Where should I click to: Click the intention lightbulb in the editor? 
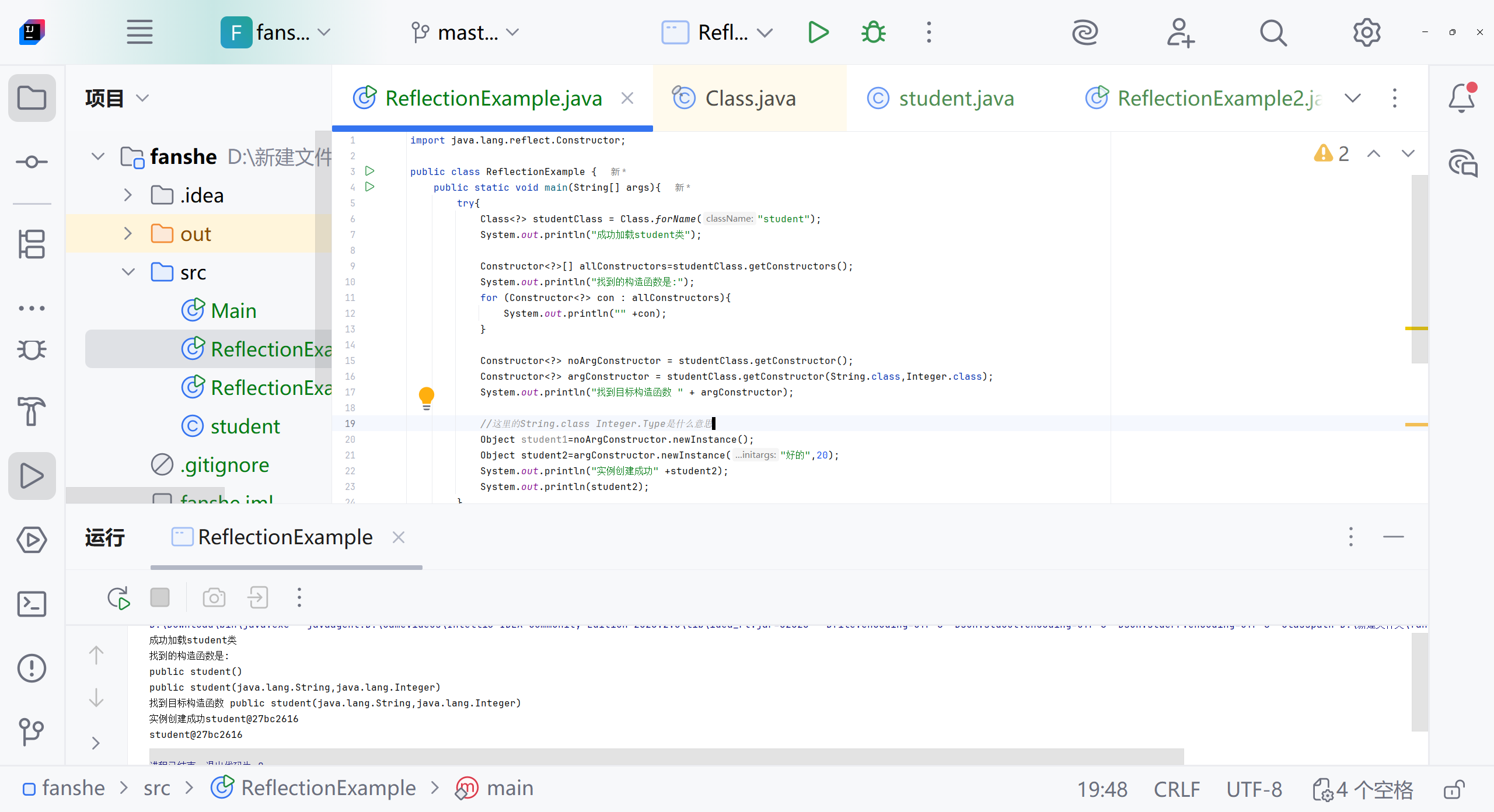(x=427, y=397)
